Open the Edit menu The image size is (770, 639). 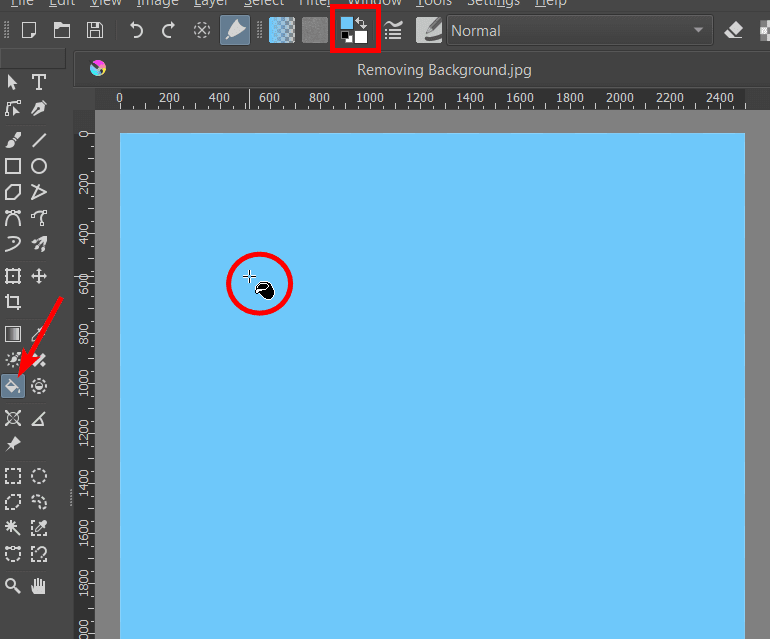[x=62, y=3]
